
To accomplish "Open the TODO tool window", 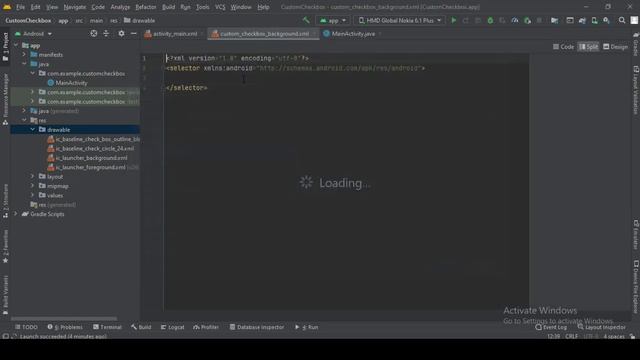I will point(26,327).
